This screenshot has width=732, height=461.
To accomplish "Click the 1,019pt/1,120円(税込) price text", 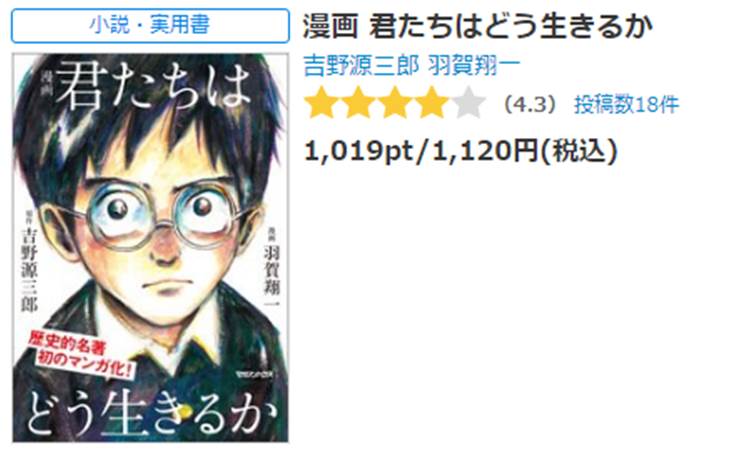I will pos(461,151).
